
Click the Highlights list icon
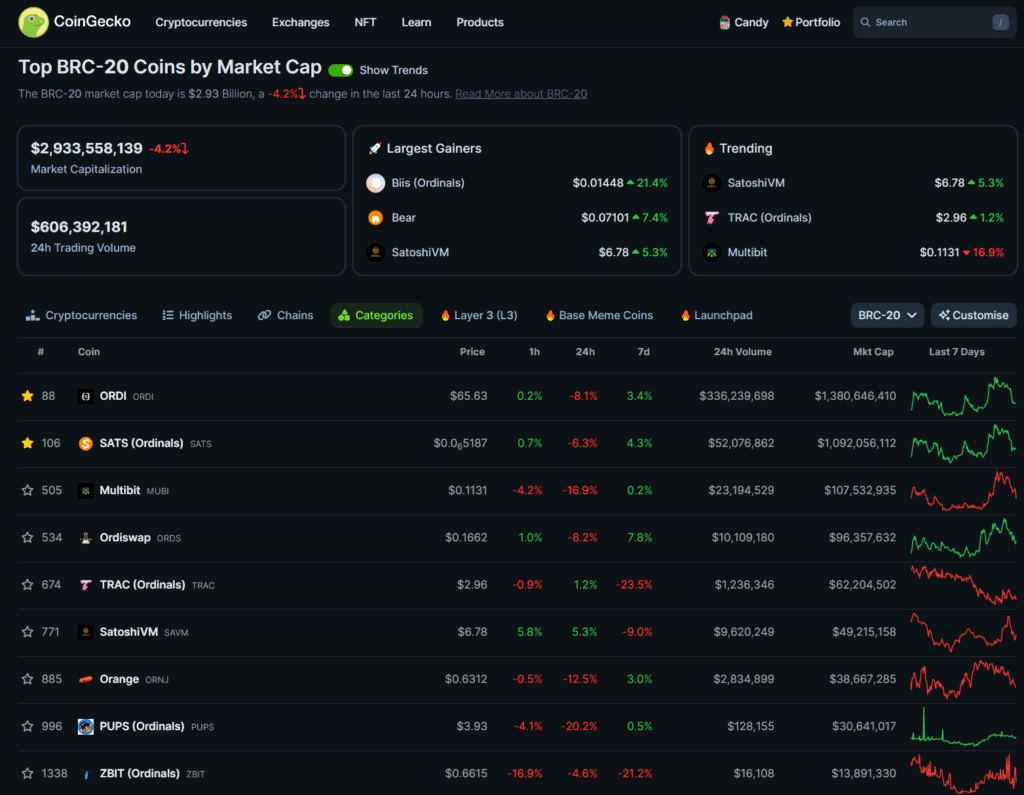[168, 315]
